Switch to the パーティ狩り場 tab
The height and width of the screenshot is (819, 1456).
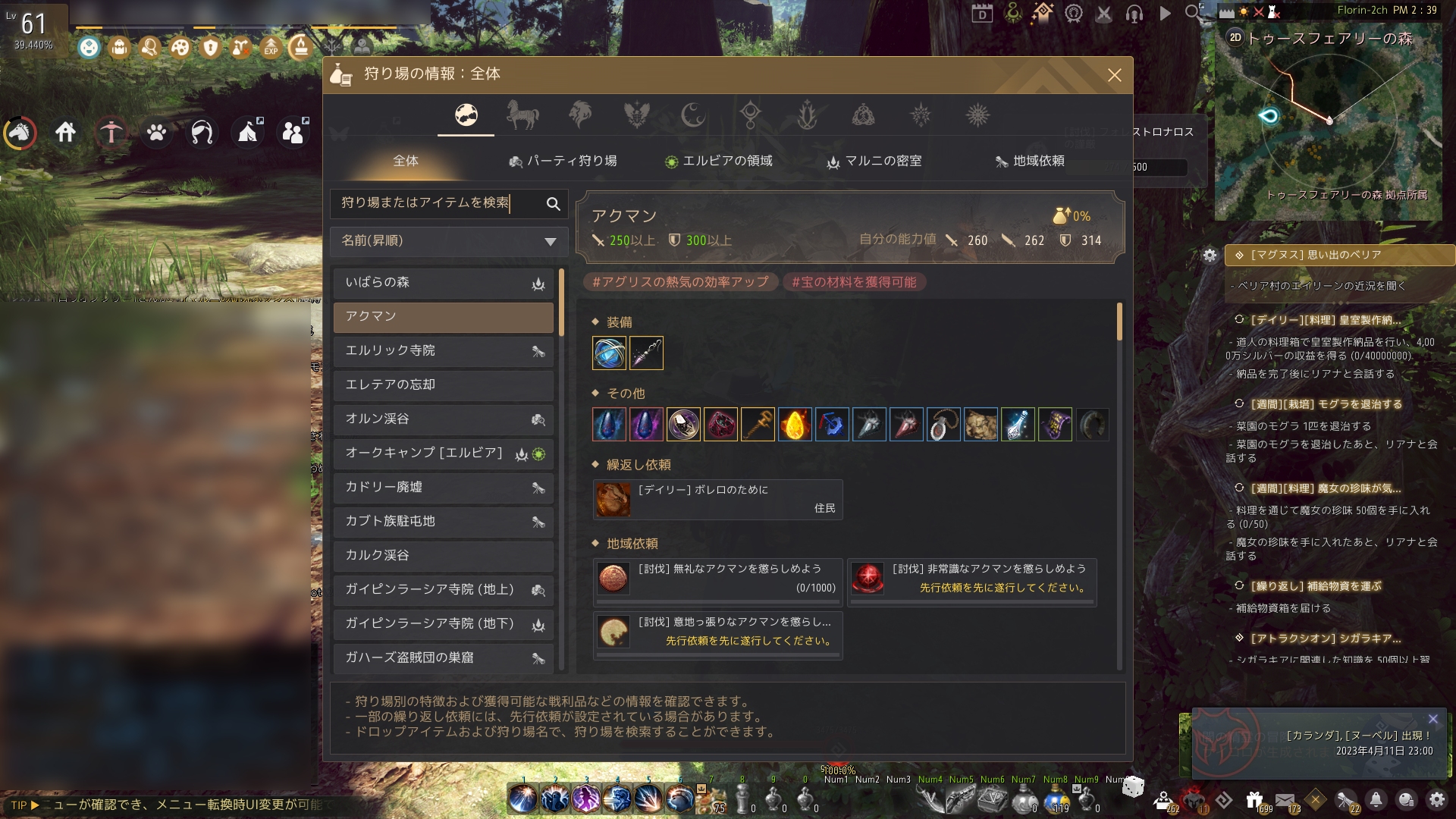point(563,161)
